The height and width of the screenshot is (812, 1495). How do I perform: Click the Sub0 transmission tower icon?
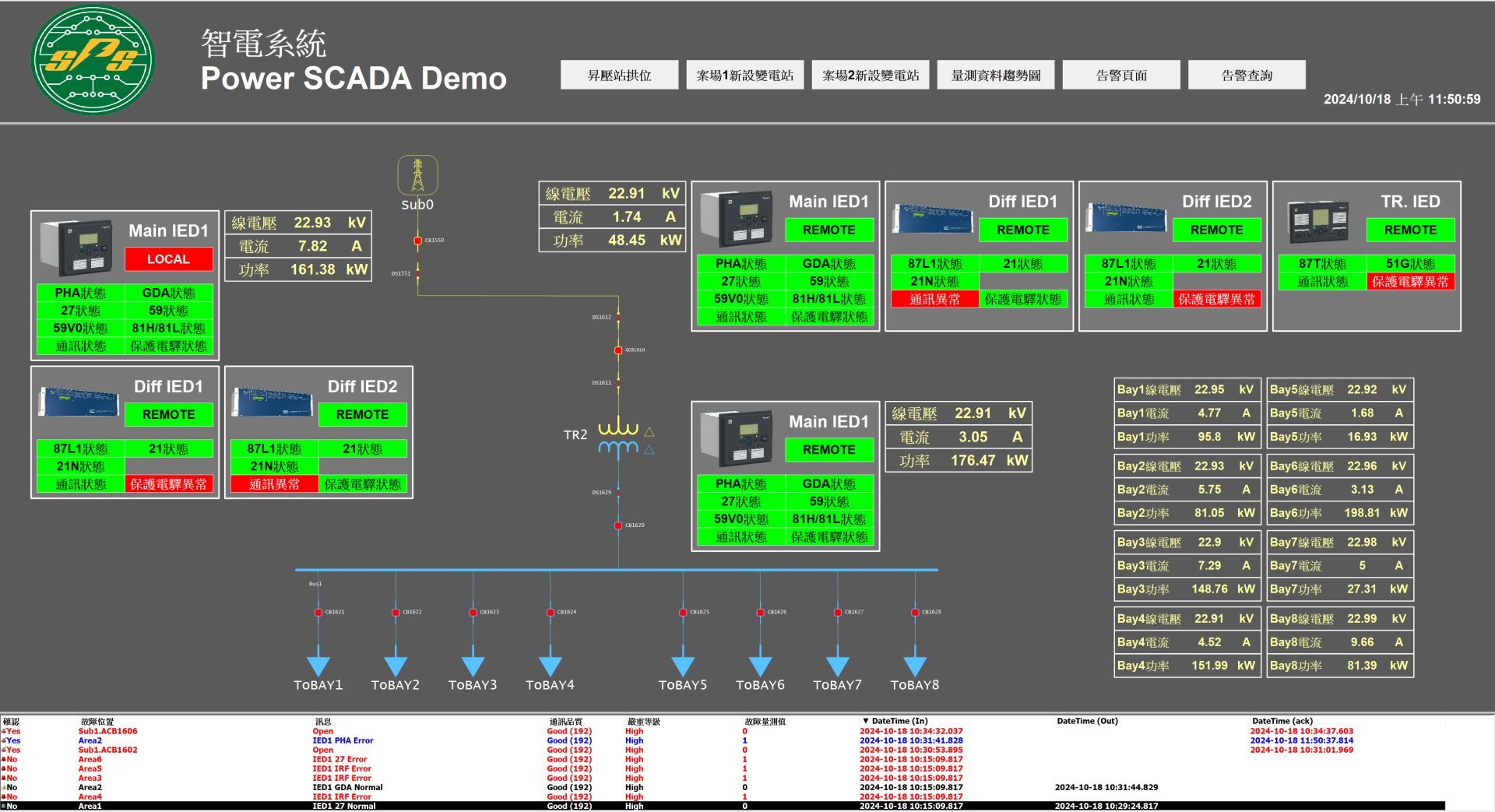(x=417, y=174)
